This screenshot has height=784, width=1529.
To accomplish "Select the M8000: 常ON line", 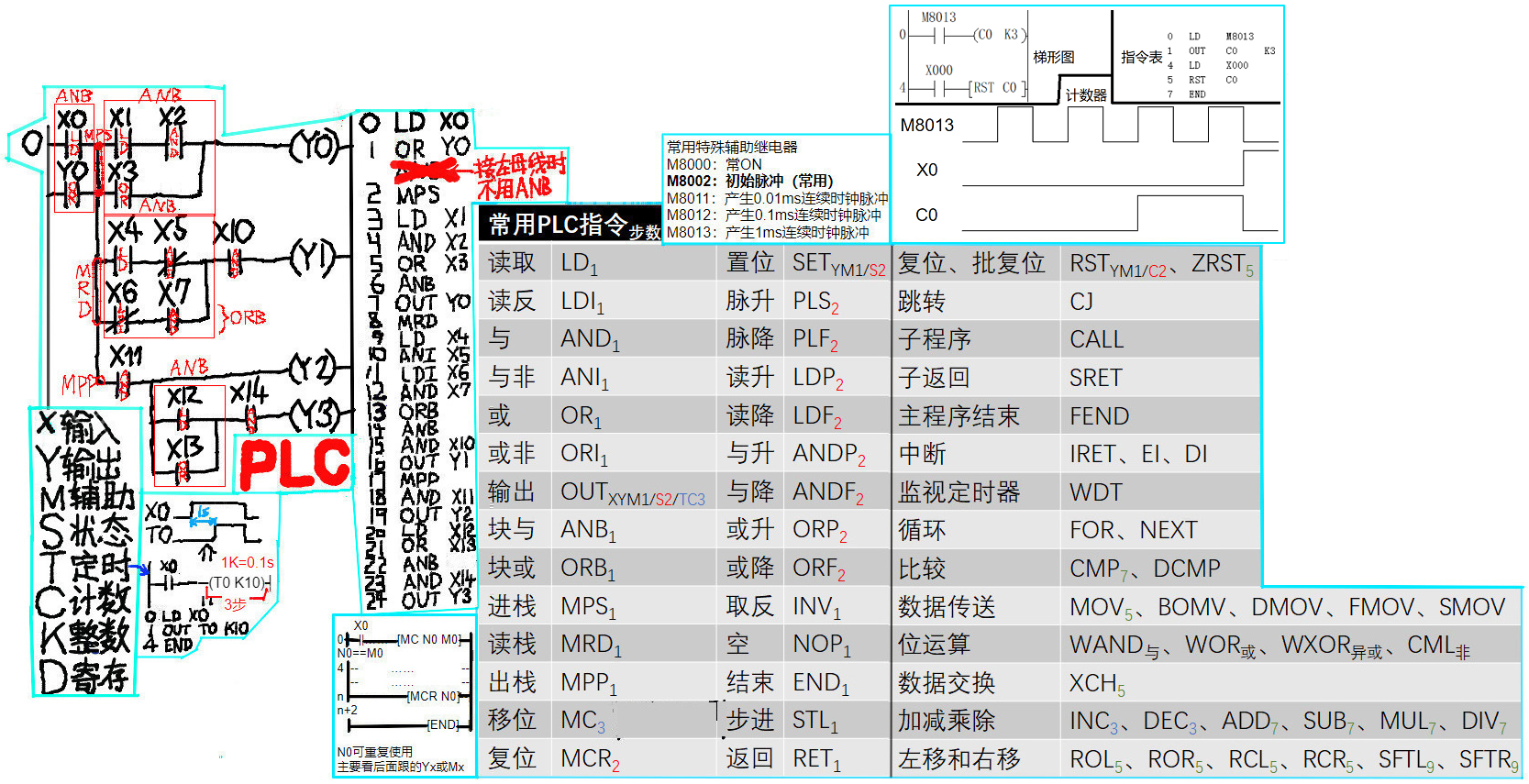I will pos(714,164).
